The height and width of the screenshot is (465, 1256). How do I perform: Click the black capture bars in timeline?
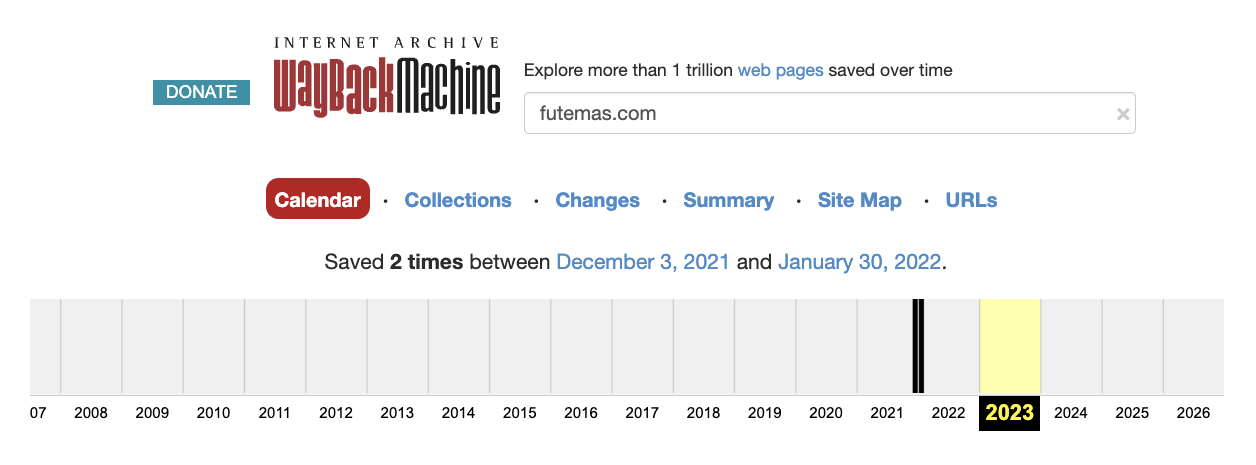[918, 346]
